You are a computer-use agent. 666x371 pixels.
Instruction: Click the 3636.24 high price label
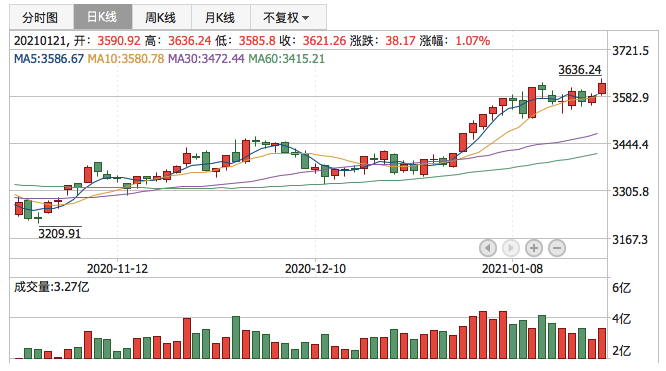coord(580,70)
